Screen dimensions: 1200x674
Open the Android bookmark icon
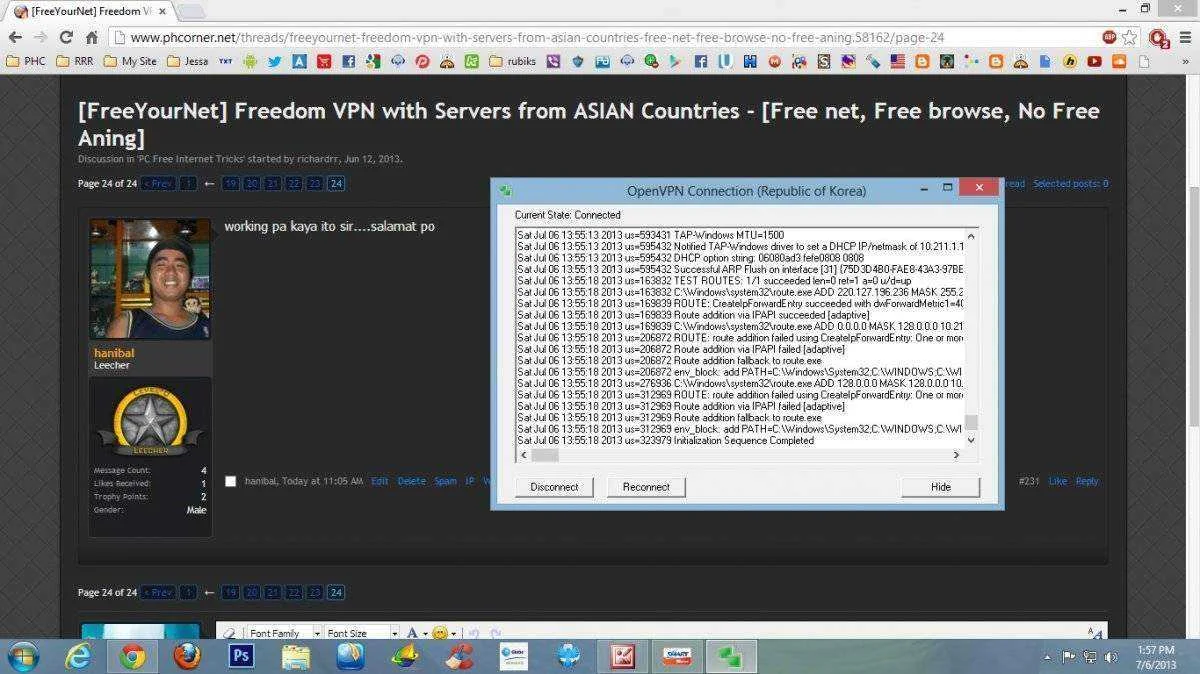pos(249,61)
